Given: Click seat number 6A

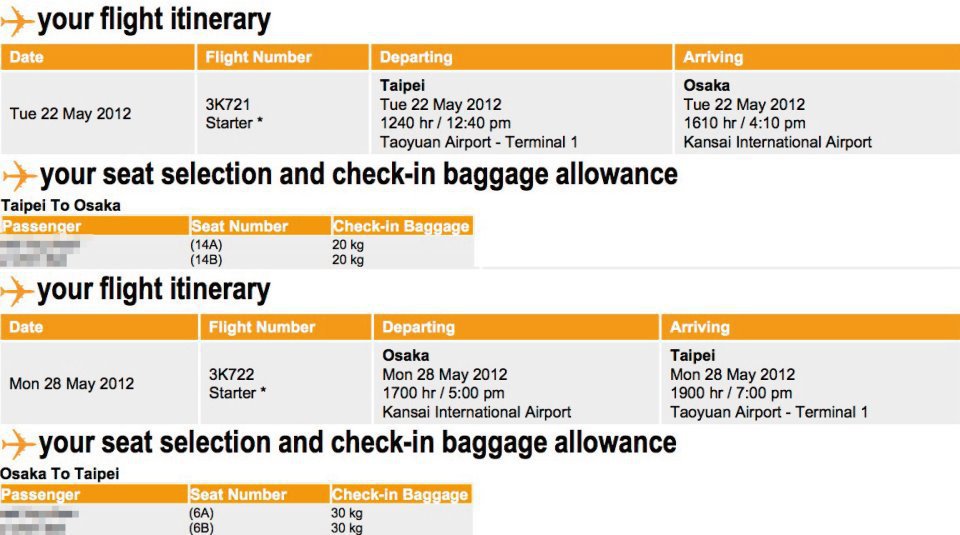Looking at the screenshot, I should point(201,513).
